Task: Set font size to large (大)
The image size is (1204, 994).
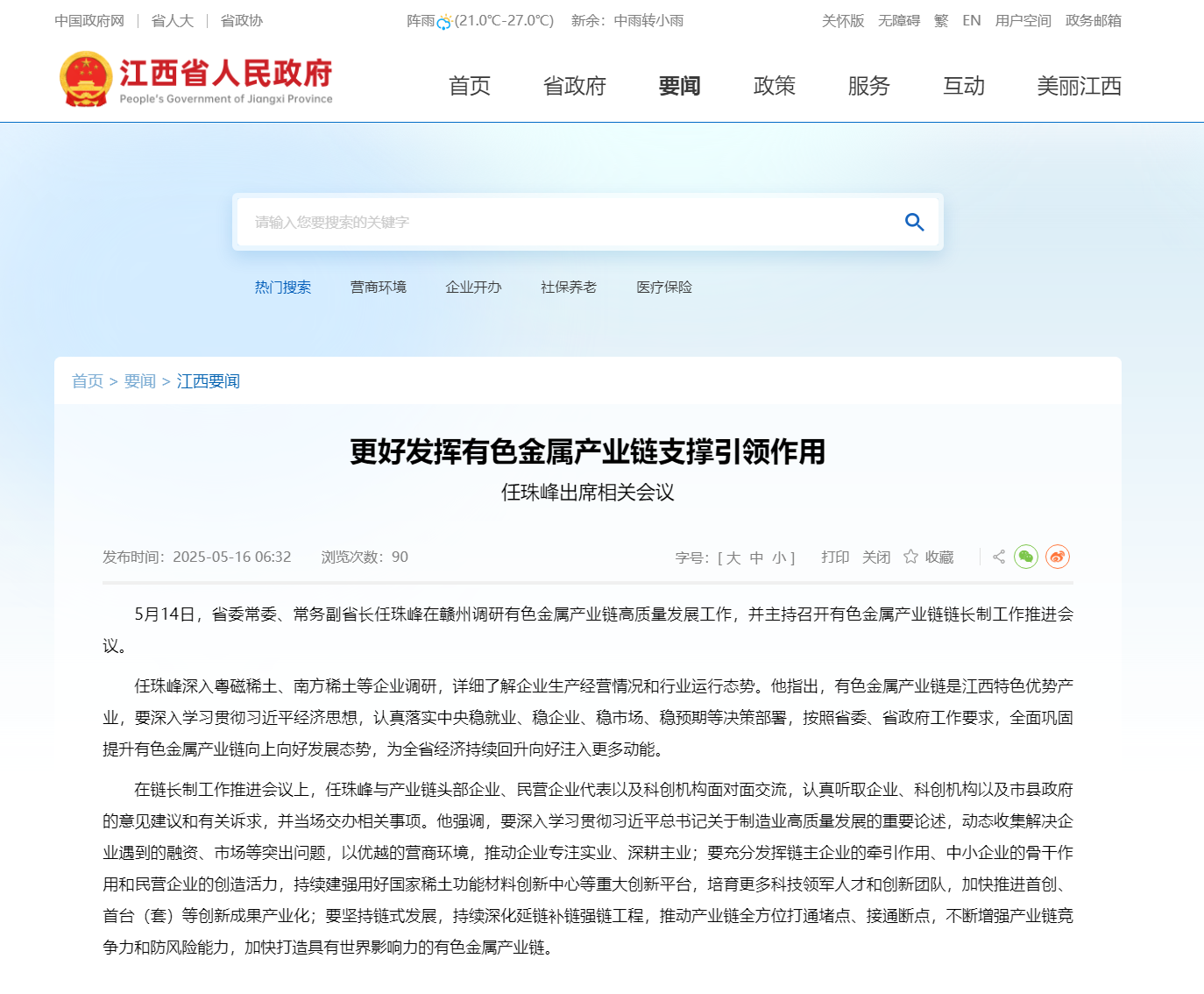Action: pyautogui.click(x=733, y=557)
